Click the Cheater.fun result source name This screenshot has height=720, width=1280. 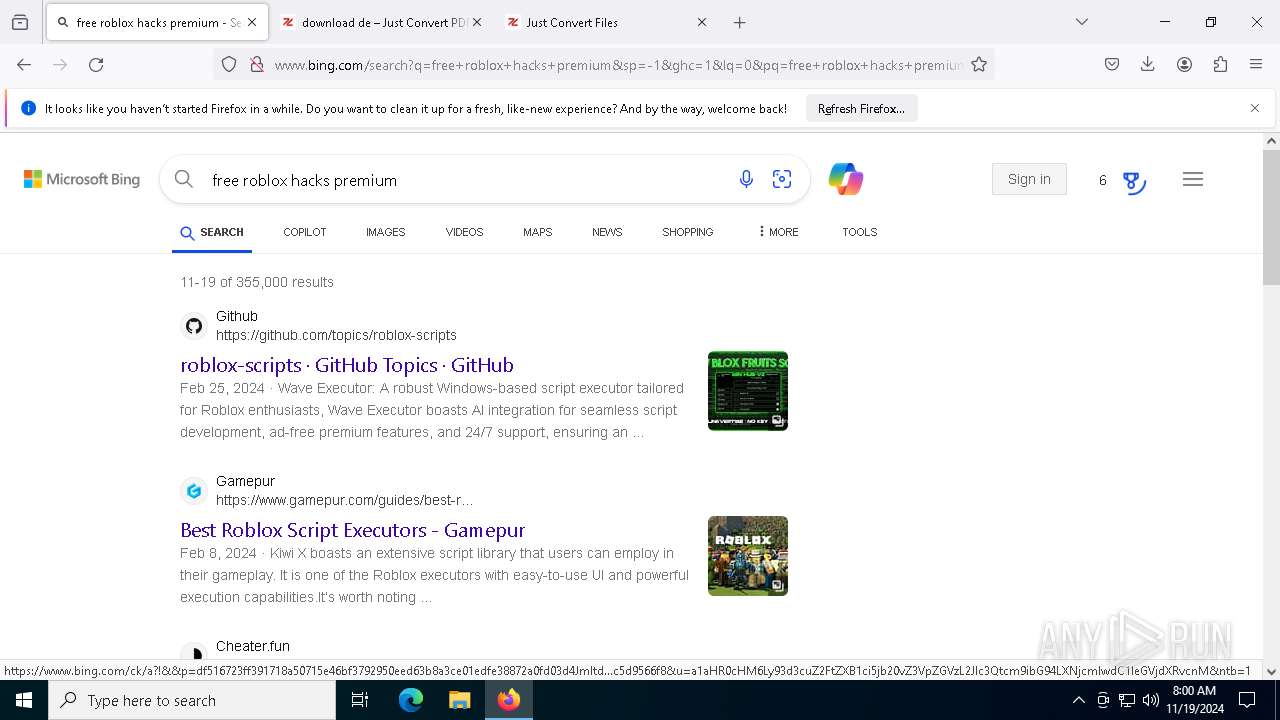(x=253, y=646)
